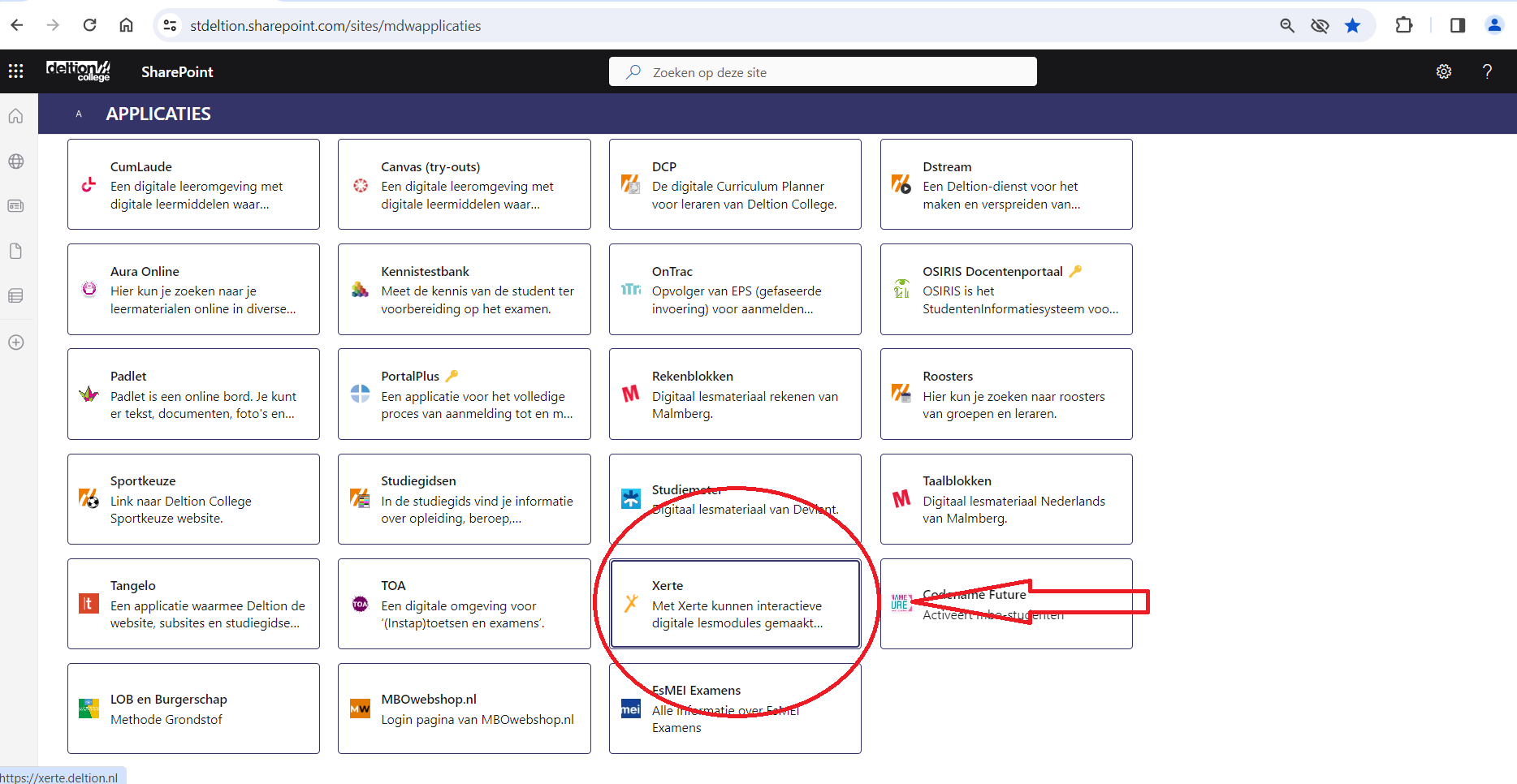
Task: Open the OSIRIS Docentenportaal tile
Action: (1005, 290)
